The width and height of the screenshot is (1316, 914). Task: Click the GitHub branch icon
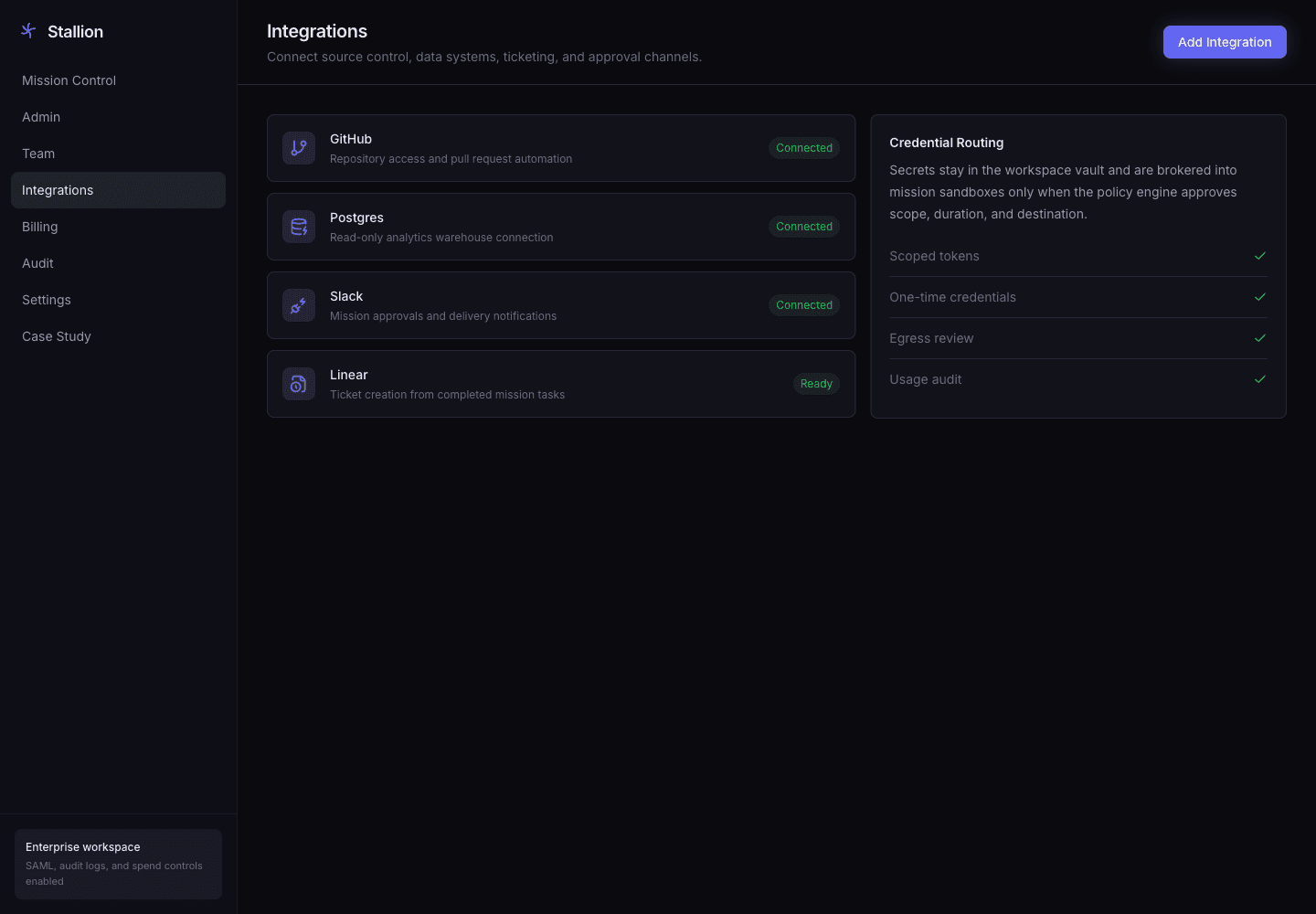(299, 148)
